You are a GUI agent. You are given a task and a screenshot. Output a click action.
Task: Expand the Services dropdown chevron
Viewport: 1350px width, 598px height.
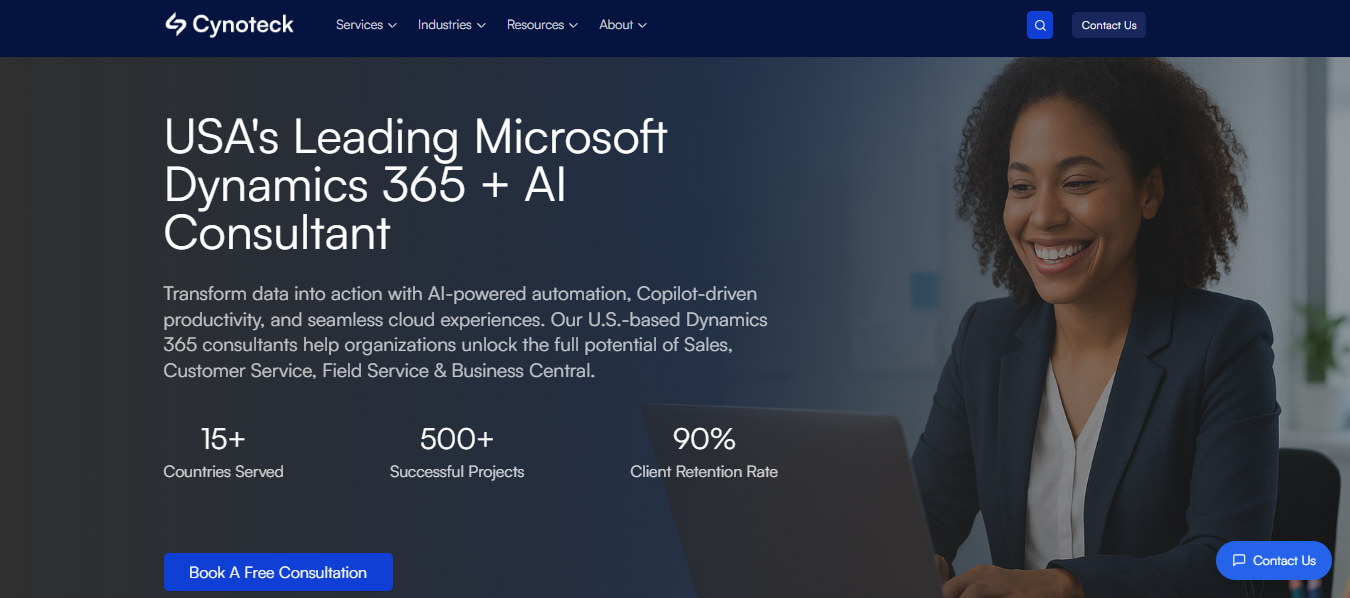(392, 25)
